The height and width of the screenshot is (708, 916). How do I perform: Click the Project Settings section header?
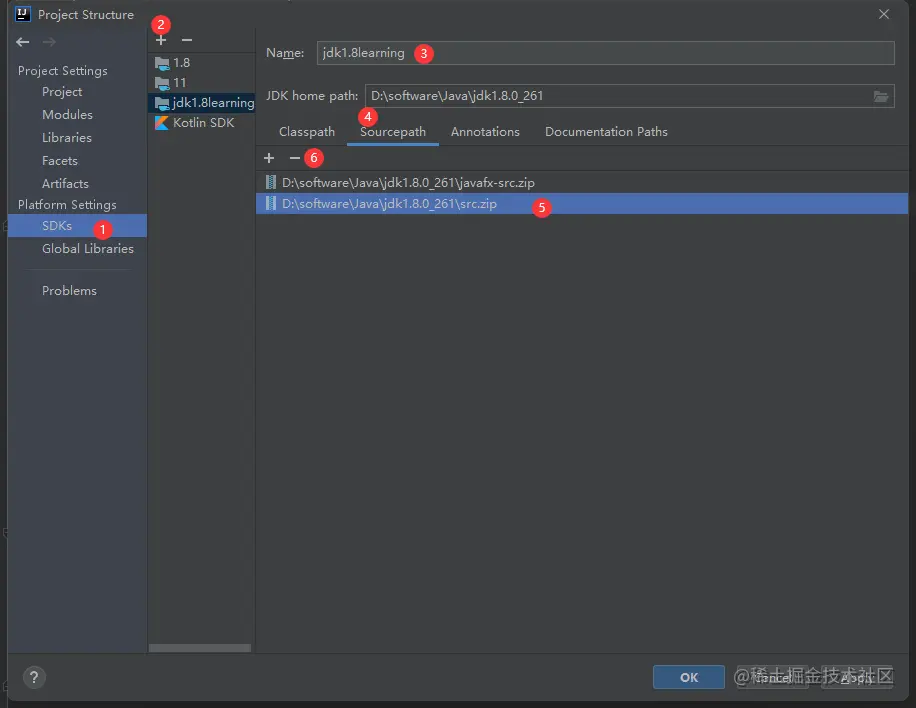(x=63, y=71)
